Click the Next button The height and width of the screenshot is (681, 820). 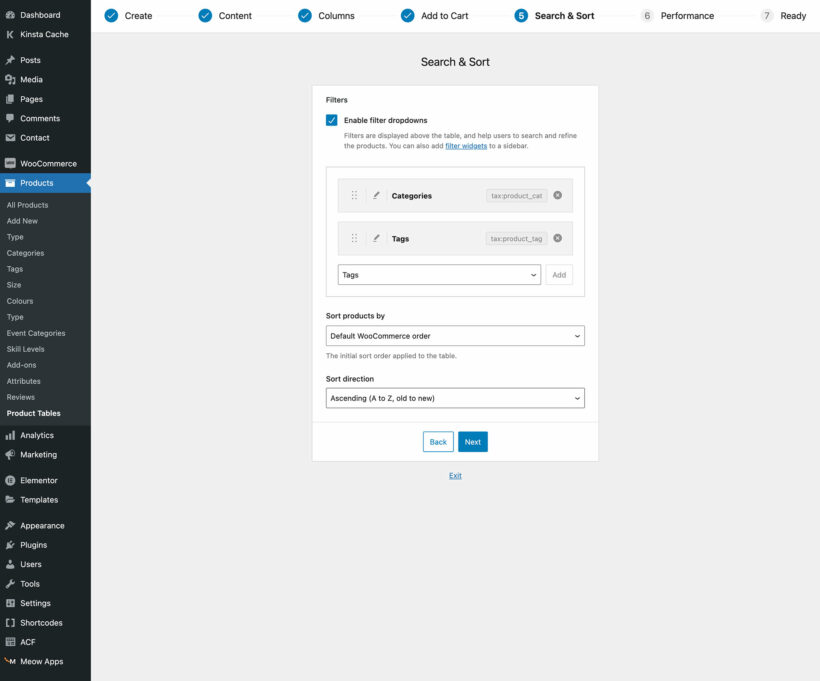pos(472,441)
